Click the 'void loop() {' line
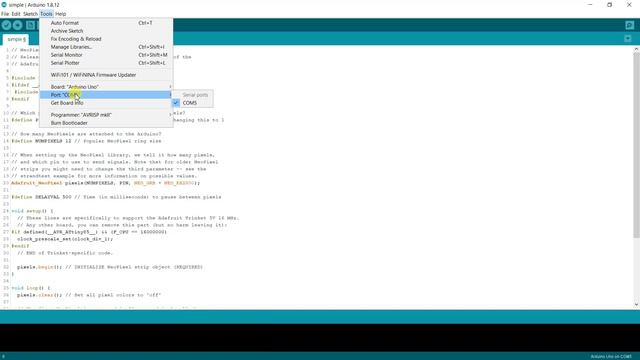640x360 pixels. tap(31, 288)
